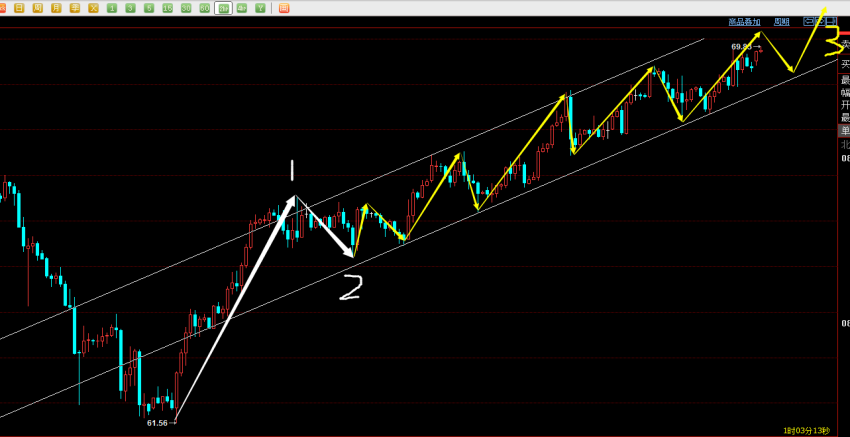
Task: Toggle the selected 2-hour period button
Action: 223,7
